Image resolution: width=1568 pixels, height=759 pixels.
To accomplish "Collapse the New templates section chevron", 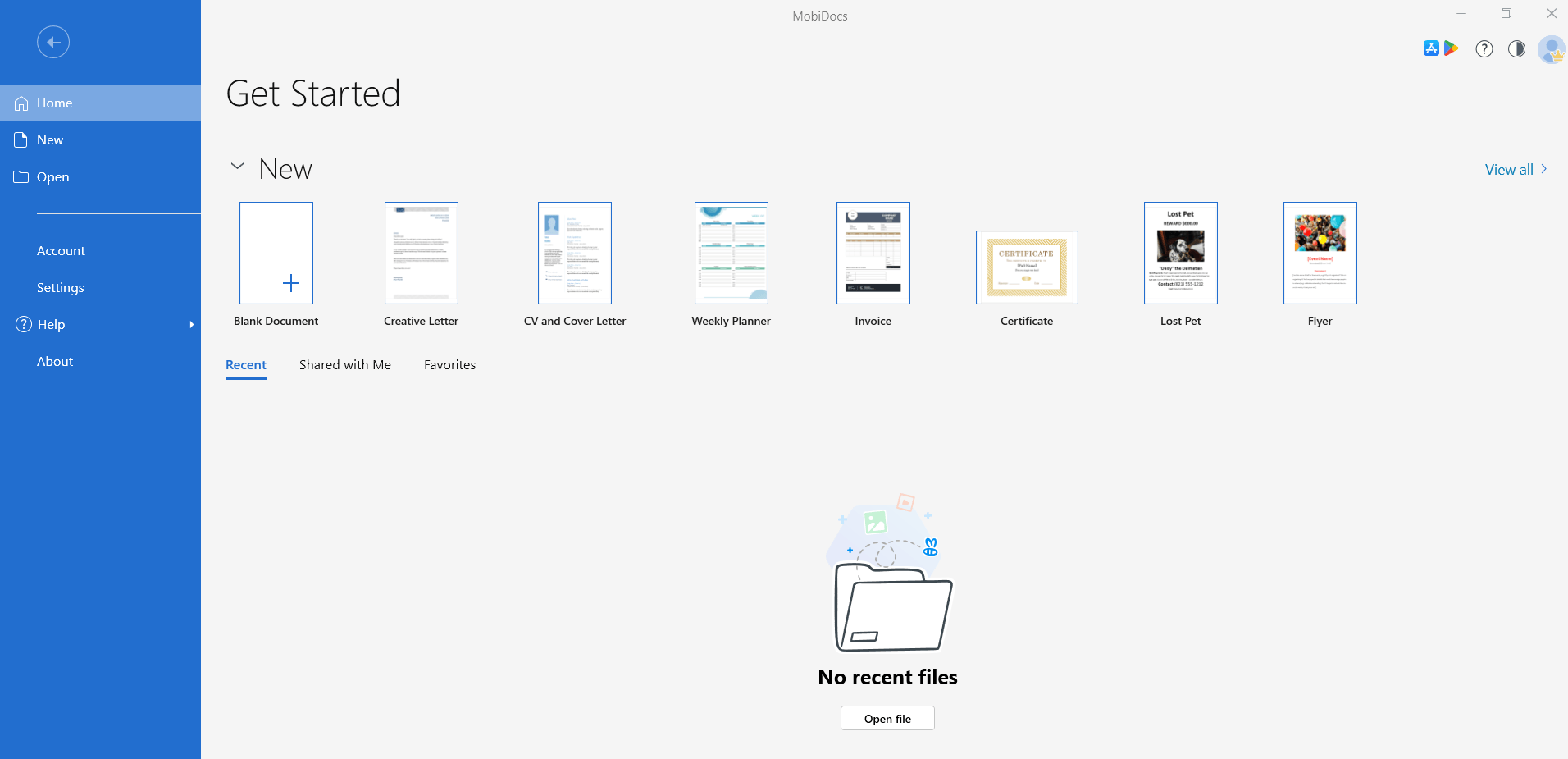I will click(237, 166).
